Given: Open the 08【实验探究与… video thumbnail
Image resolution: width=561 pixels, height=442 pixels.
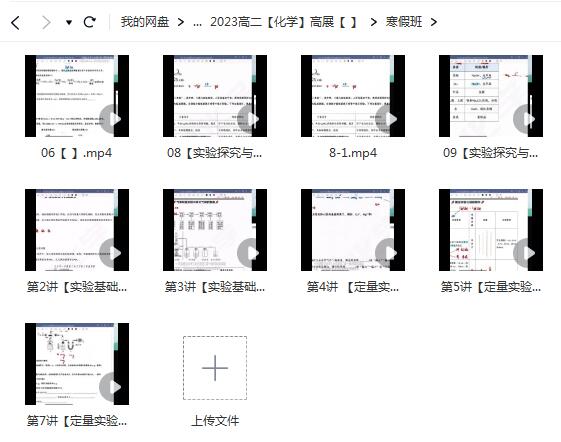Looking at the screenshot, I should coord(215,96).
